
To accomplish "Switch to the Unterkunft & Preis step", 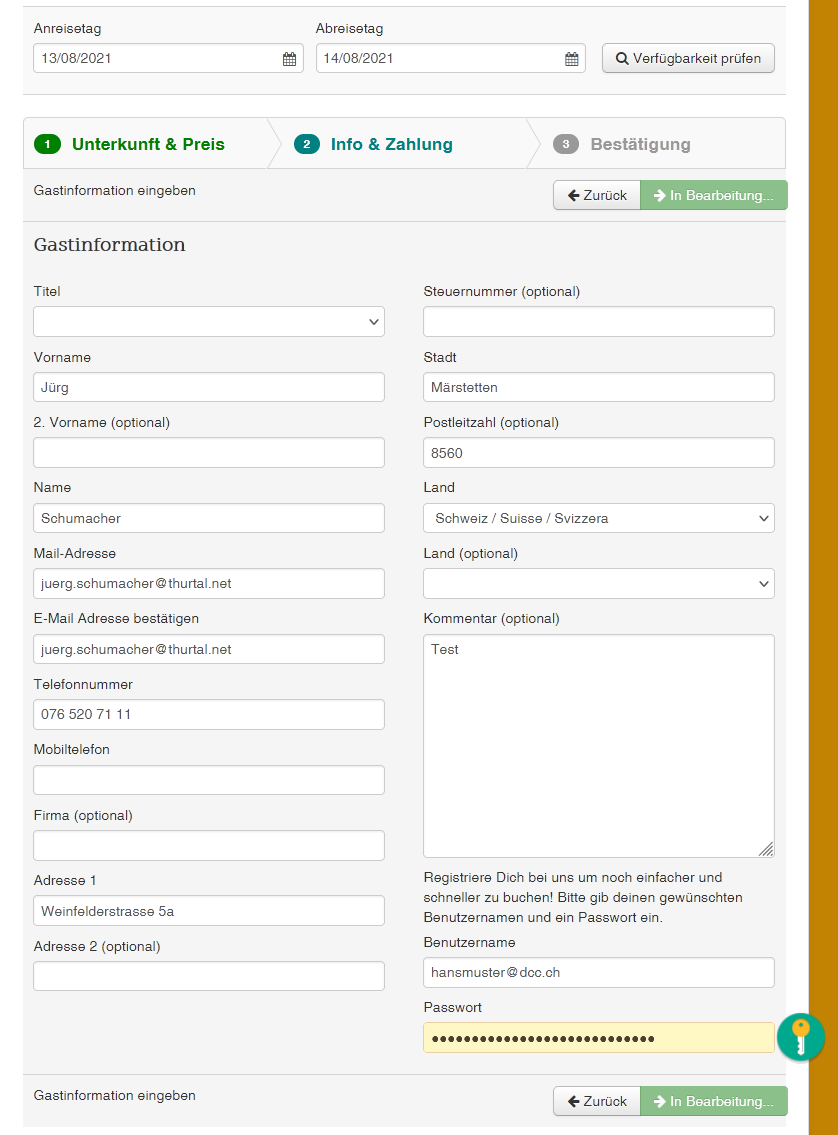I will 148,144.
